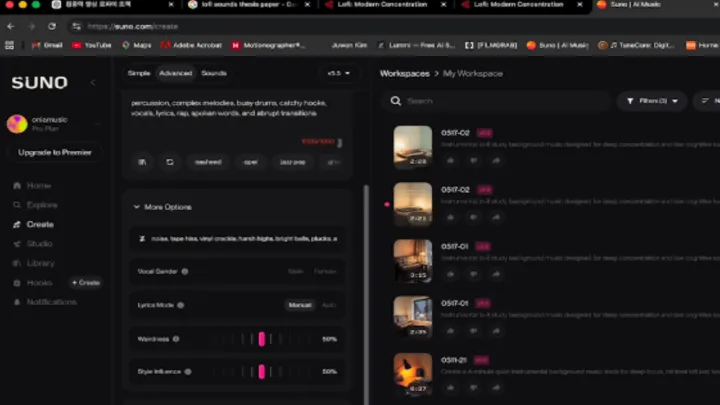Image resolution: width=720 pixels, height=405 pixels.
Task: Select Female vocal gender
Action: coord(325,271)
